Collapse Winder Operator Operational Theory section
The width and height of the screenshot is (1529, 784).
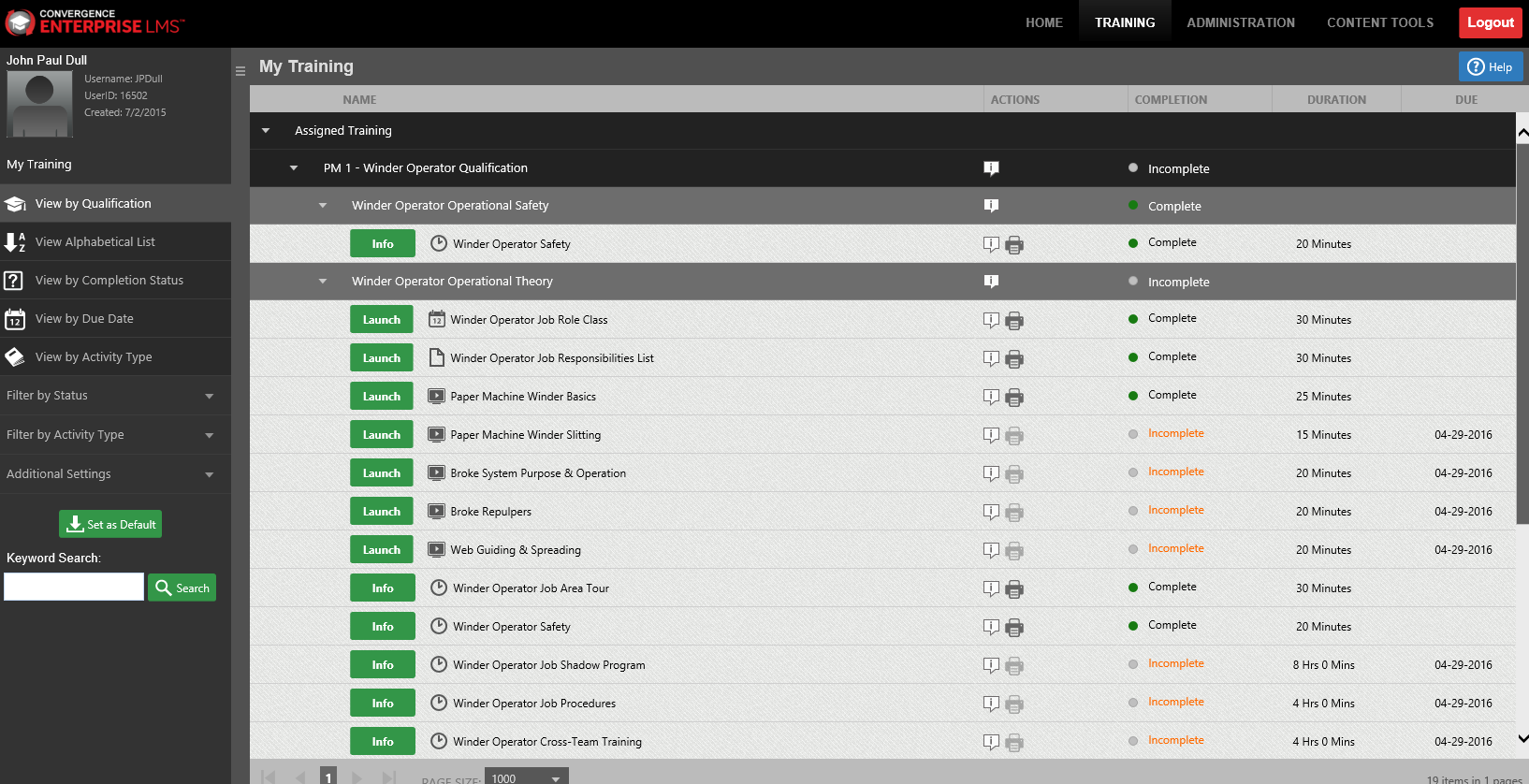pyautogui.click(x=323, y=282)
